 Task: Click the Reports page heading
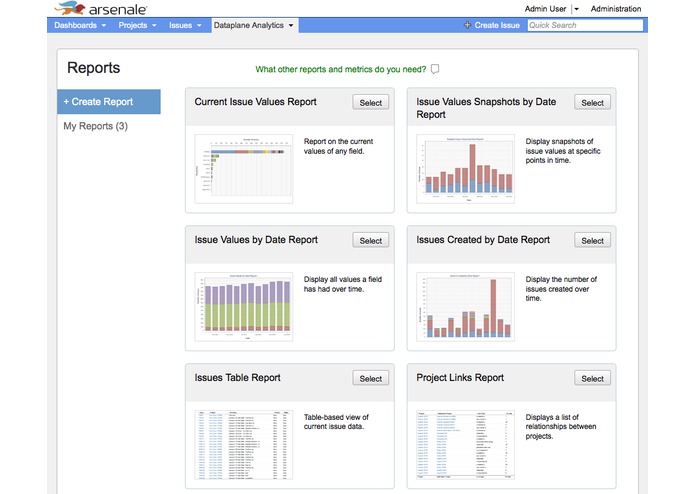tap(94, 68)
